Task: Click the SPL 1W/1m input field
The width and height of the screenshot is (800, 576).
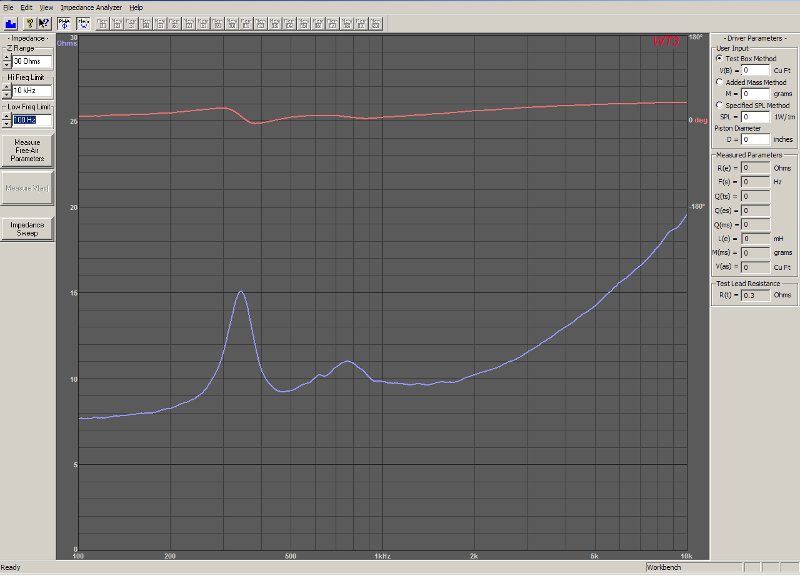Action: tap(755, 117)
